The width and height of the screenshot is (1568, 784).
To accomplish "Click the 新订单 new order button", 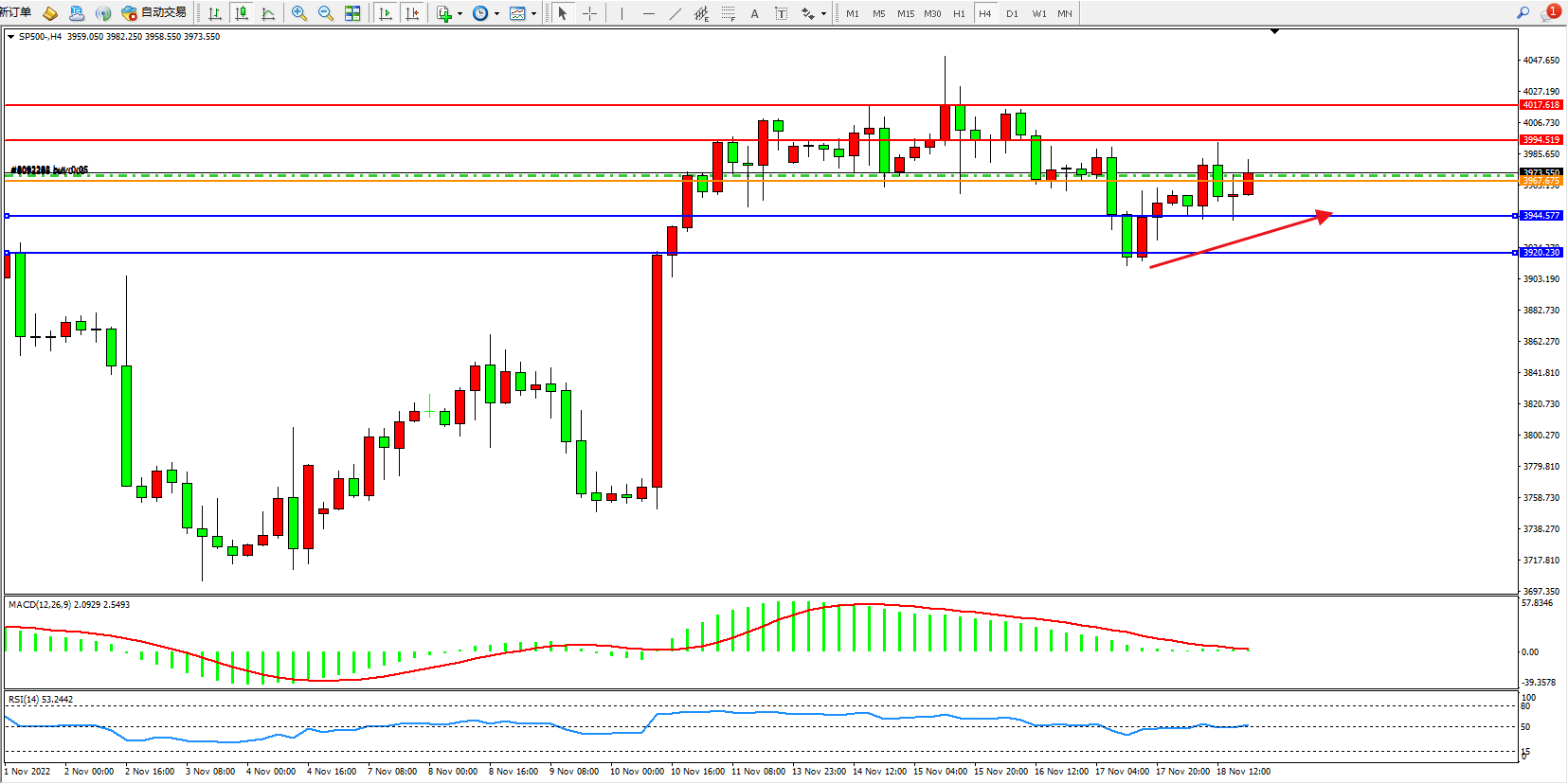I will (16, 12).
